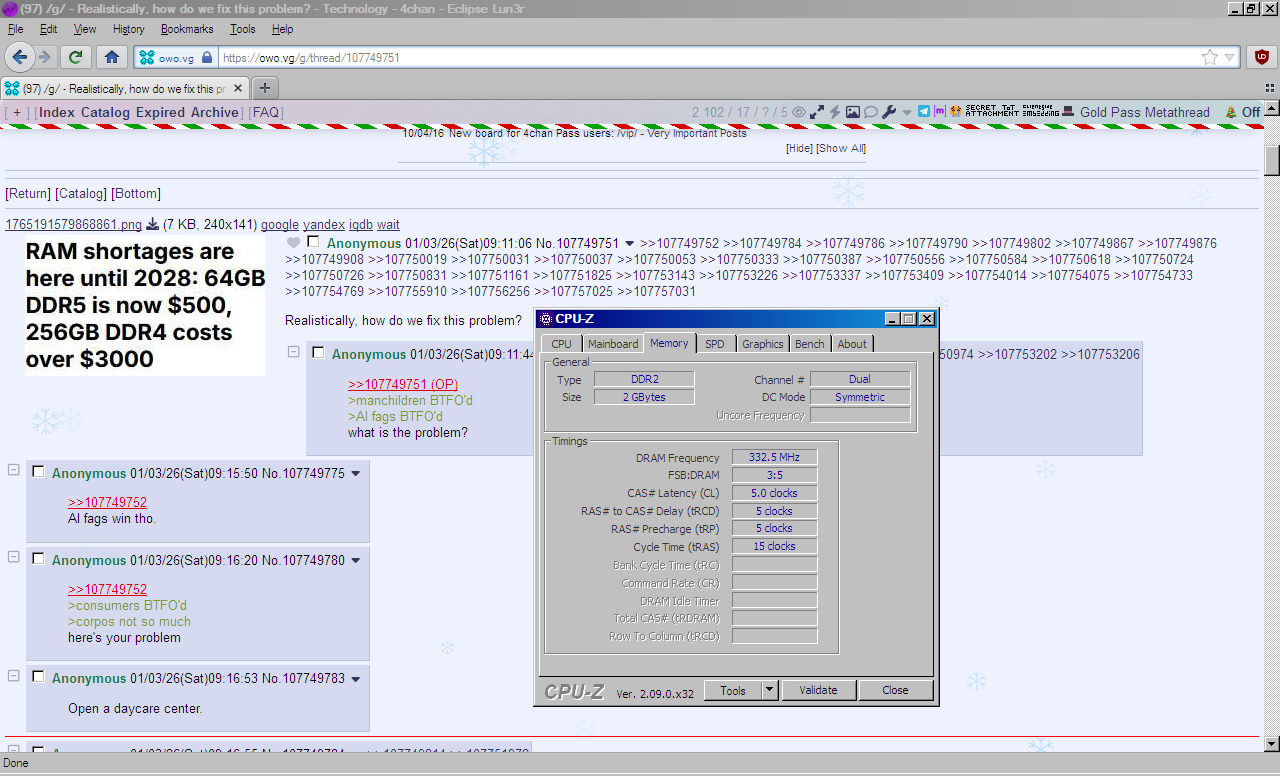Viewport: 1280px width, 776px height.
Task: Tick the checkbox on post No.107749780
Action: coord(38,559)
